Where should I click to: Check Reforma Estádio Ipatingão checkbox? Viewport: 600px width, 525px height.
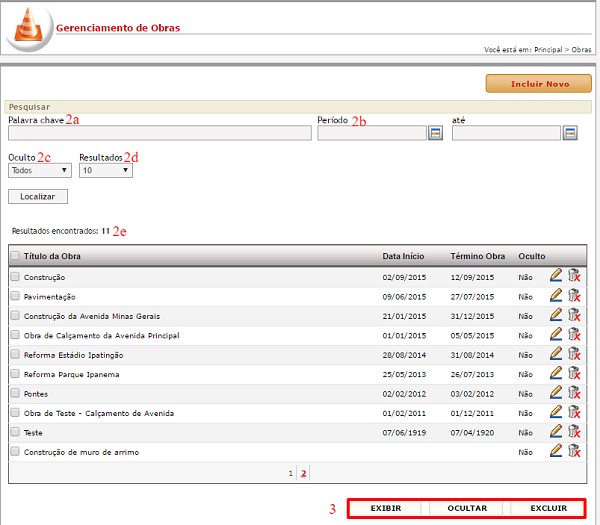point(15,354)
